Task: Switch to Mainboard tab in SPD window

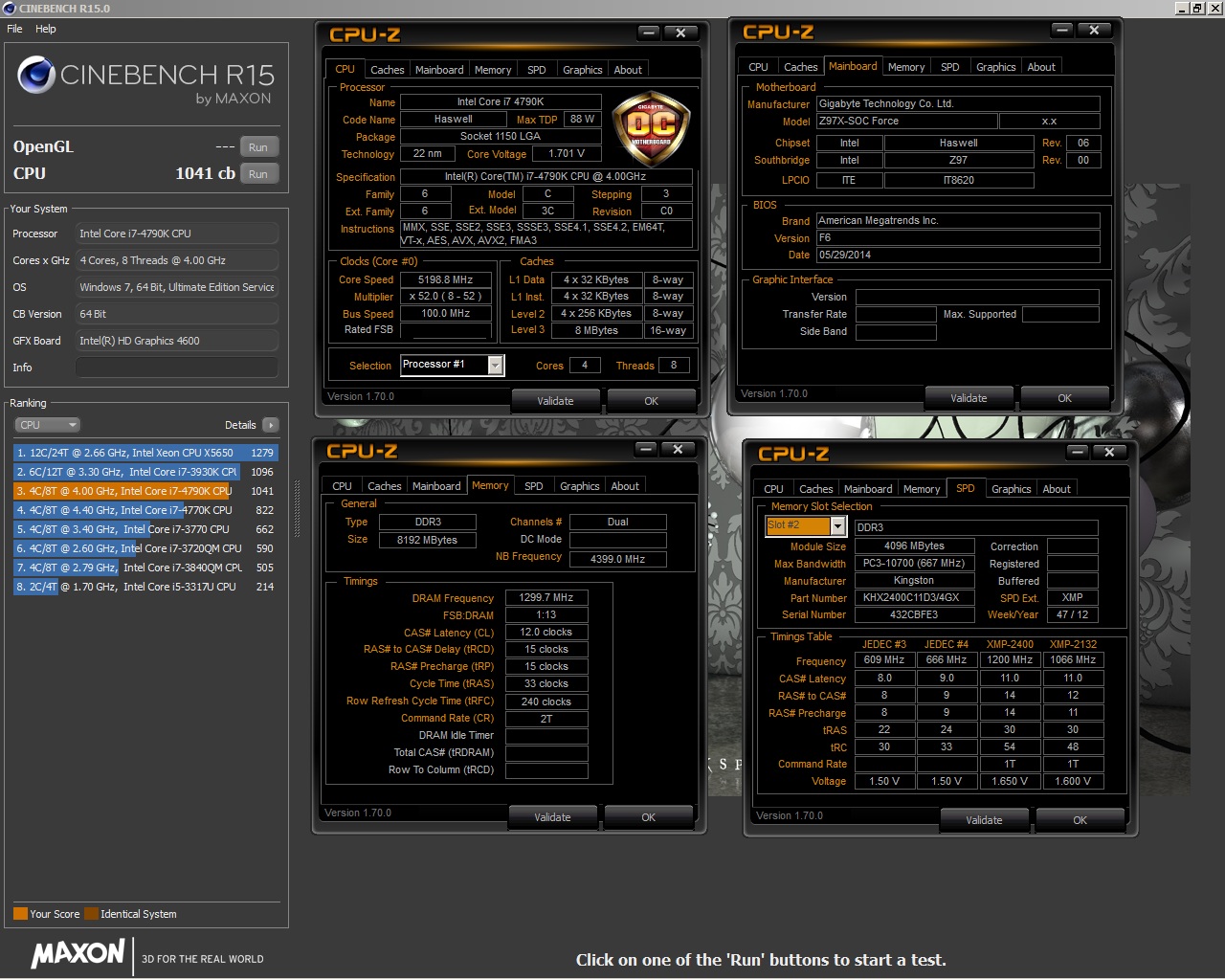Action: (868, 489)
